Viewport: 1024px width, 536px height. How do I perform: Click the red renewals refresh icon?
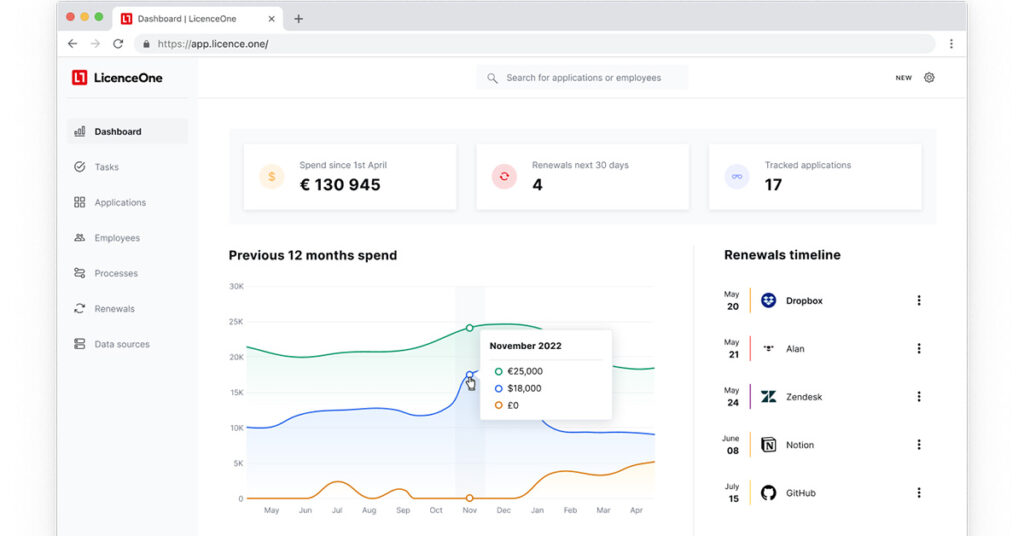504,177
